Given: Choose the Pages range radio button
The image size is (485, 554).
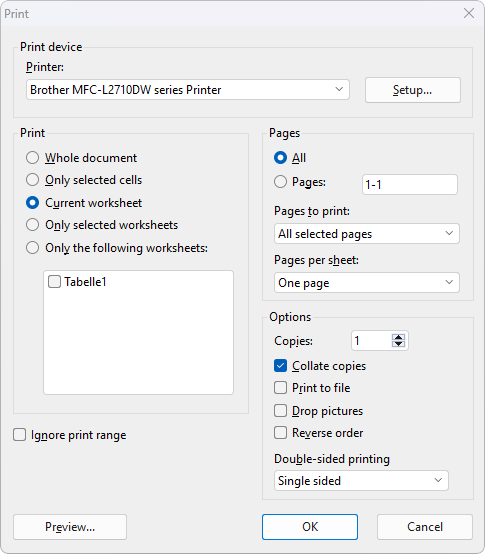Looking at the screenshot, I should (x=280, y=182).
